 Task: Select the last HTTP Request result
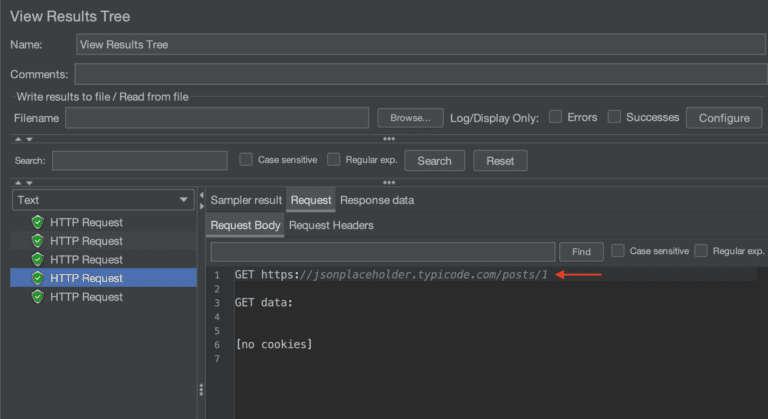pos(103,297)
